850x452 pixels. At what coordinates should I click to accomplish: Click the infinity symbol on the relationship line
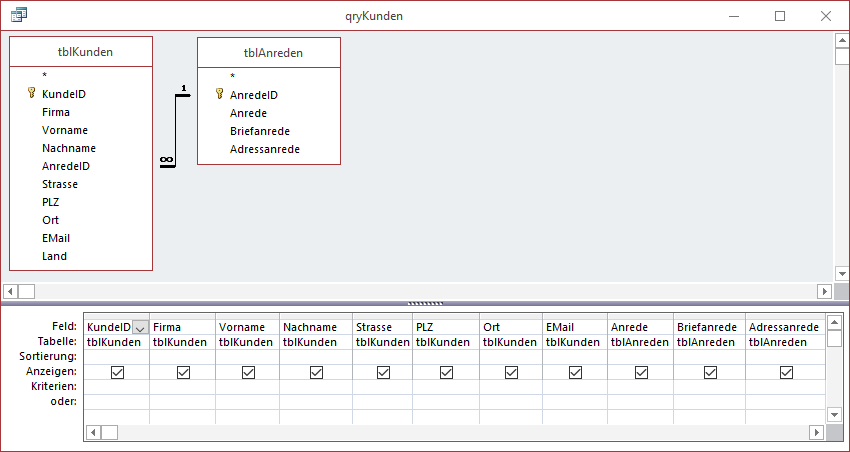[166, 160]
